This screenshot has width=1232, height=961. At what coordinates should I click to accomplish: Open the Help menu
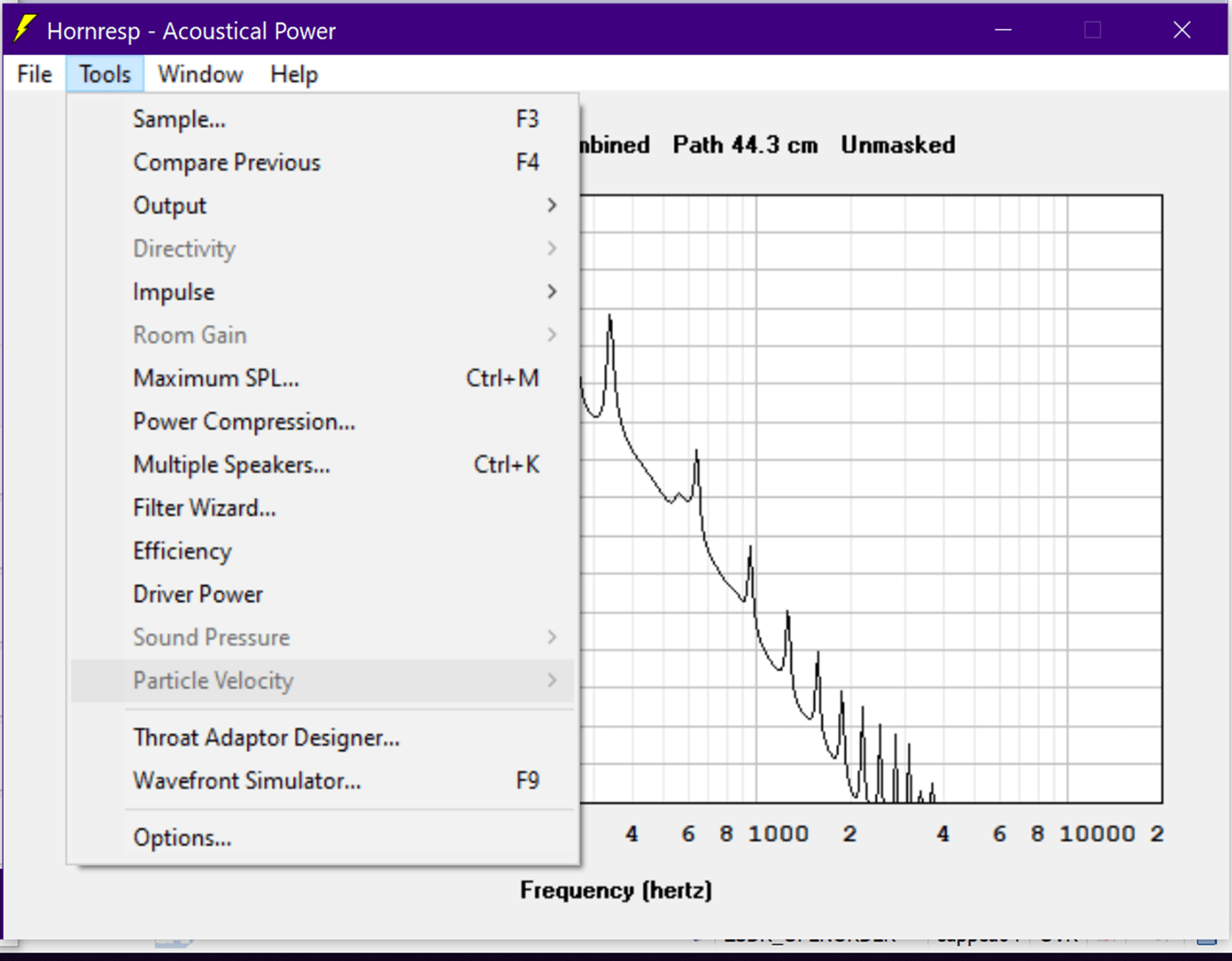[294, 74]
